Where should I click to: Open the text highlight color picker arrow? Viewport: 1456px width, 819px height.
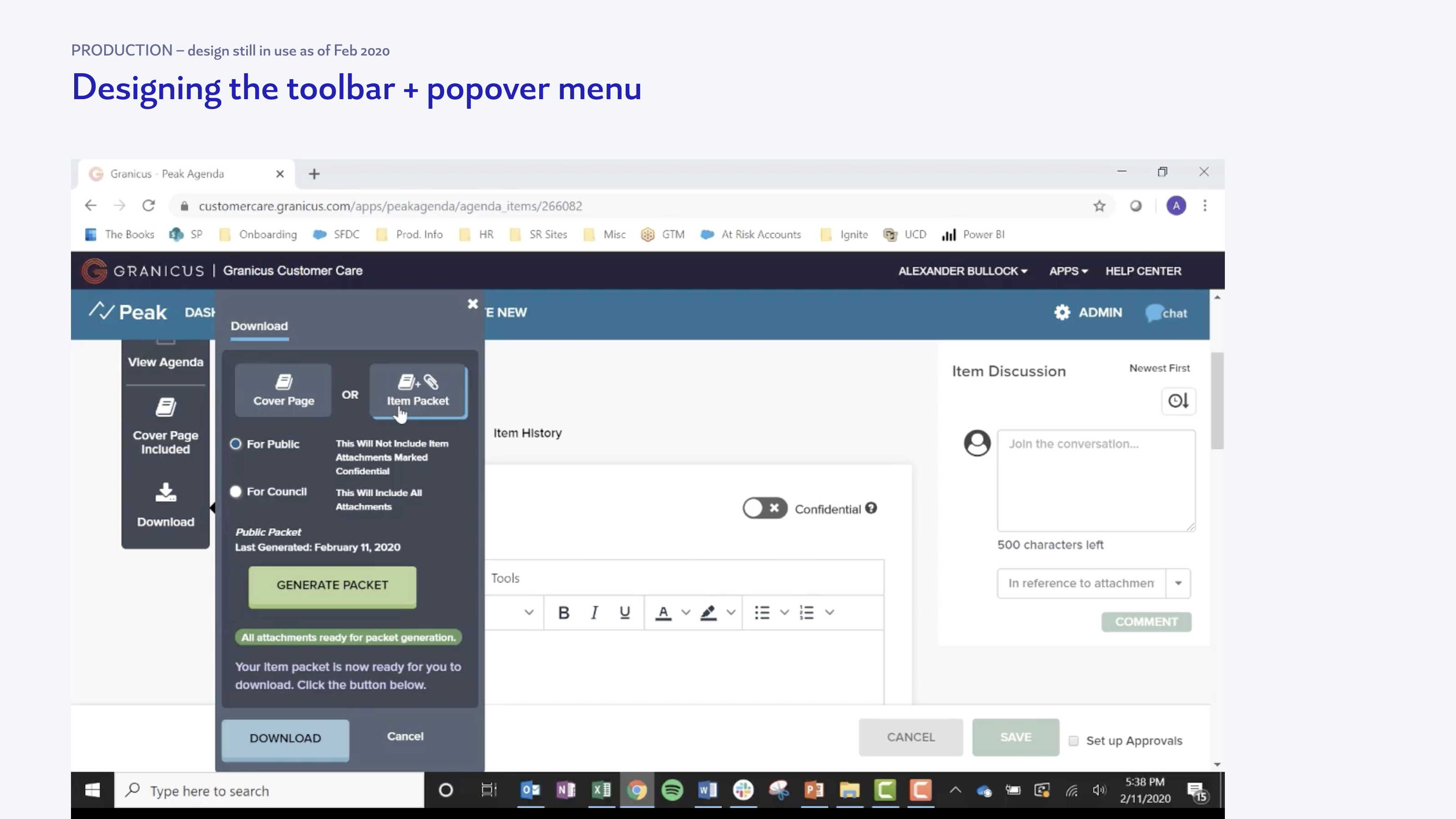coord(731,613)
